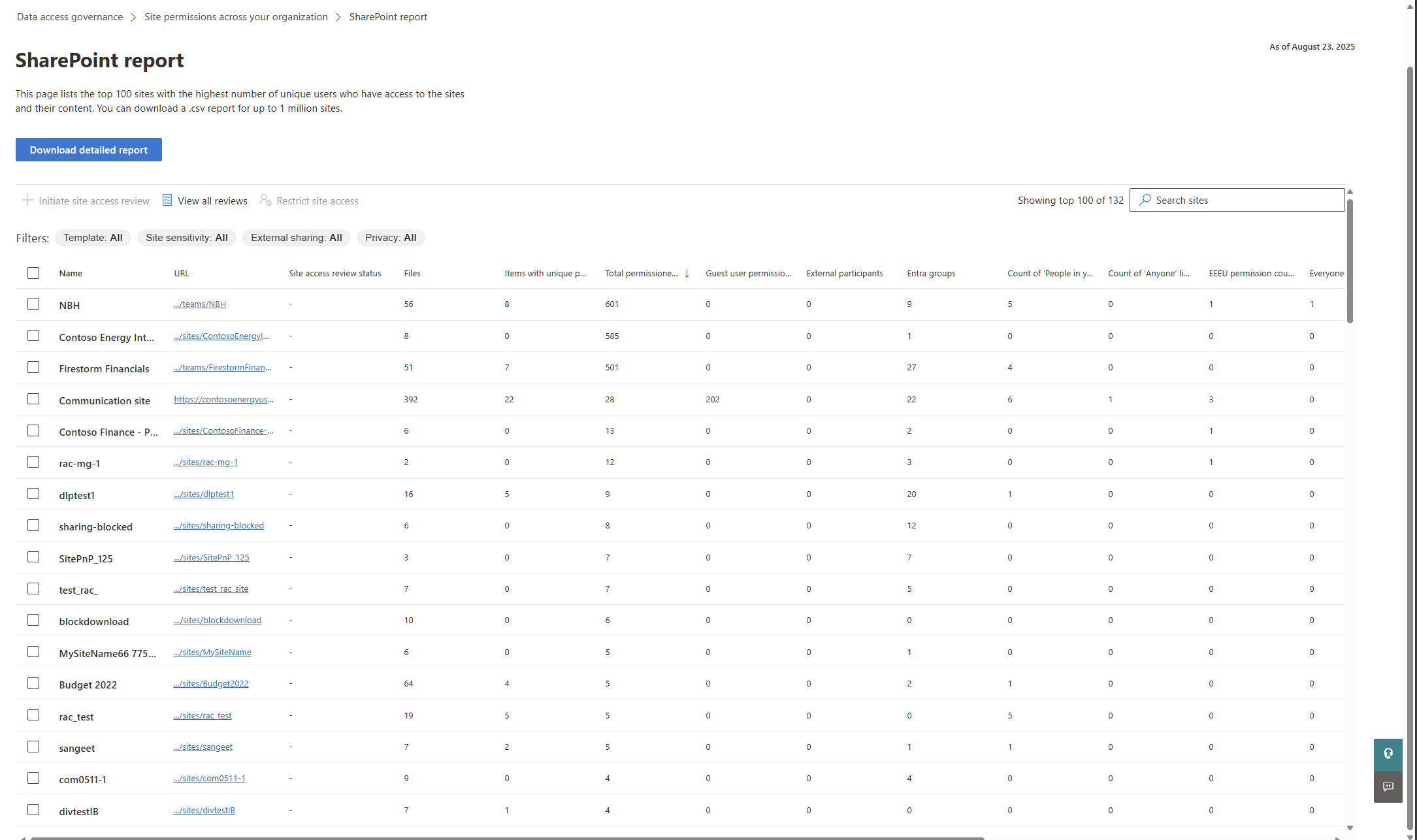
Task: Open the headset support icon
Action: 1388,754
